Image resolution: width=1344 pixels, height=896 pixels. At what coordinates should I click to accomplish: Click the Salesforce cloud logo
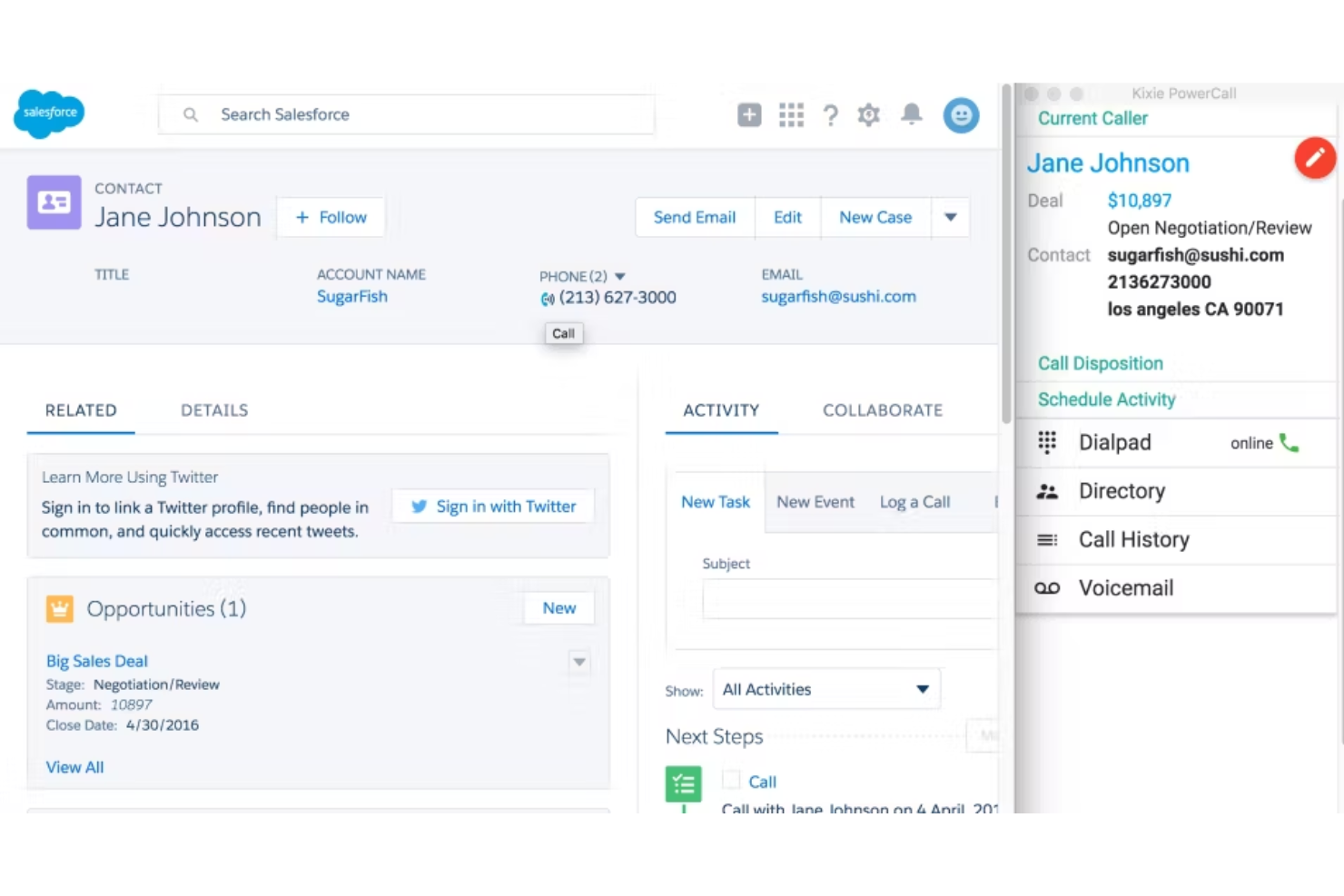tap(49, 113)
